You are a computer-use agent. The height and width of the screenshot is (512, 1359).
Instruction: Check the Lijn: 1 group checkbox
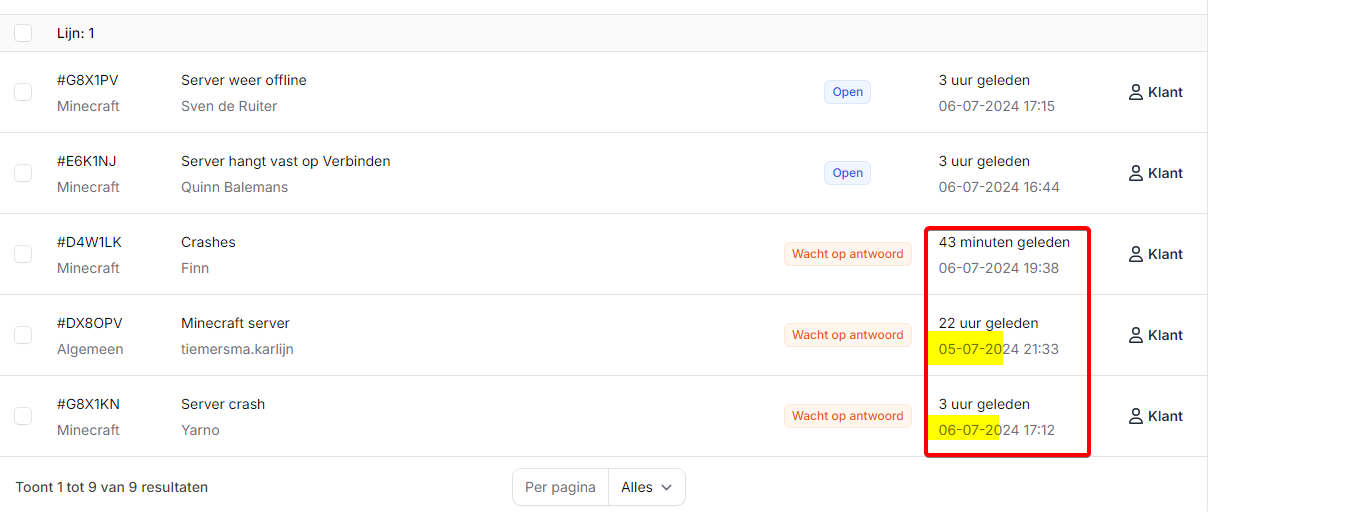[23, 33]
